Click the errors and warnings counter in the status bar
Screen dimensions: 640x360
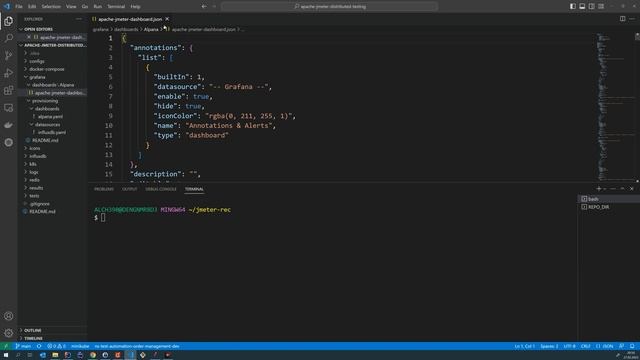[x=56, y=346]
